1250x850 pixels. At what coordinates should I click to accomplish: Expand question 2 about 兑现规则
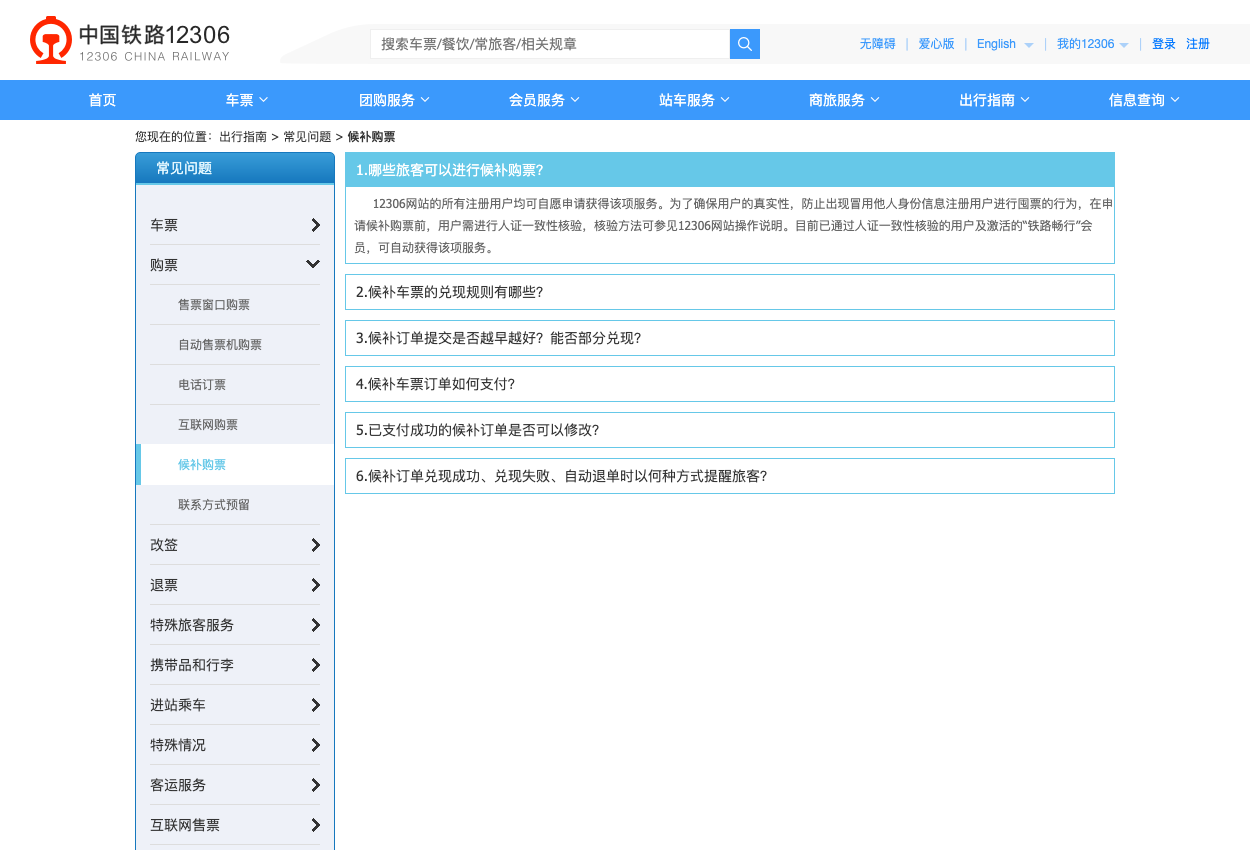[730, 292]
